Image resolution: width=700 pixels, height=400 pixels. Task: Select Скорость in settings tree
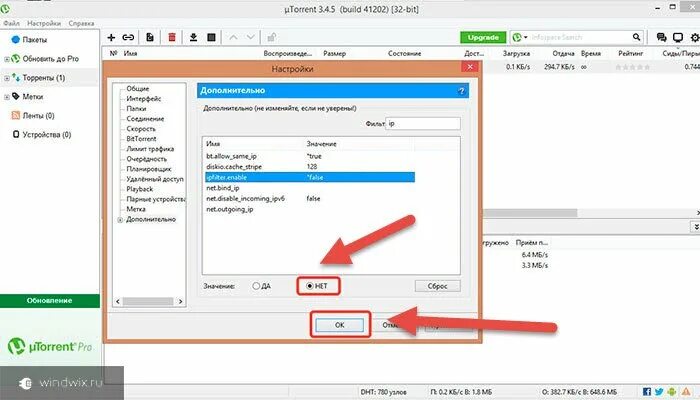pyautogui.click(x=141, y=129)
